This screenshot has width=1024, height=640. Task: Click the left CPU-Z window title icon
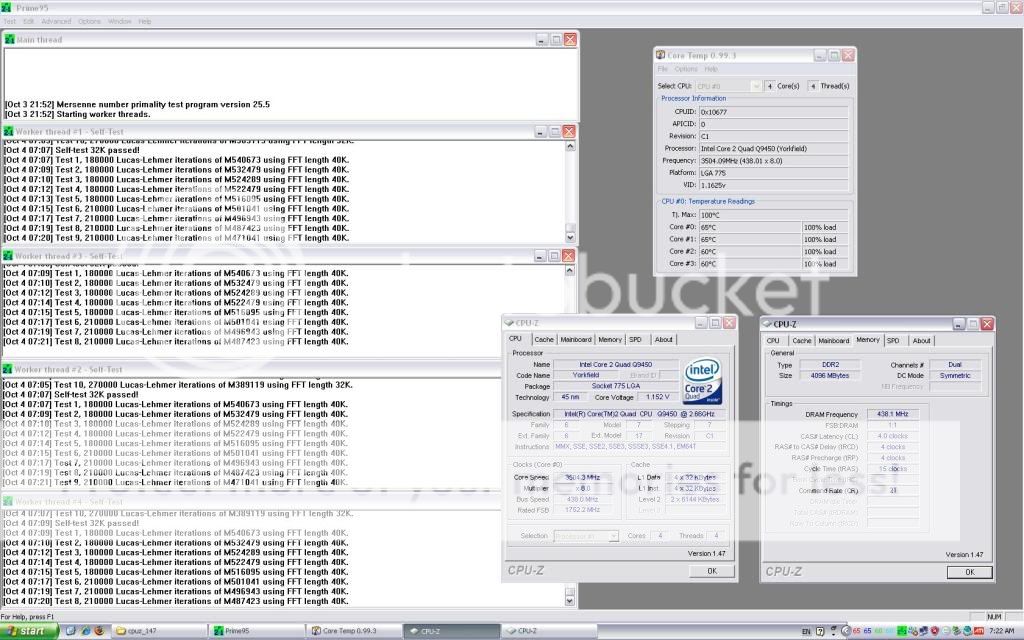(x=509, y=323)
